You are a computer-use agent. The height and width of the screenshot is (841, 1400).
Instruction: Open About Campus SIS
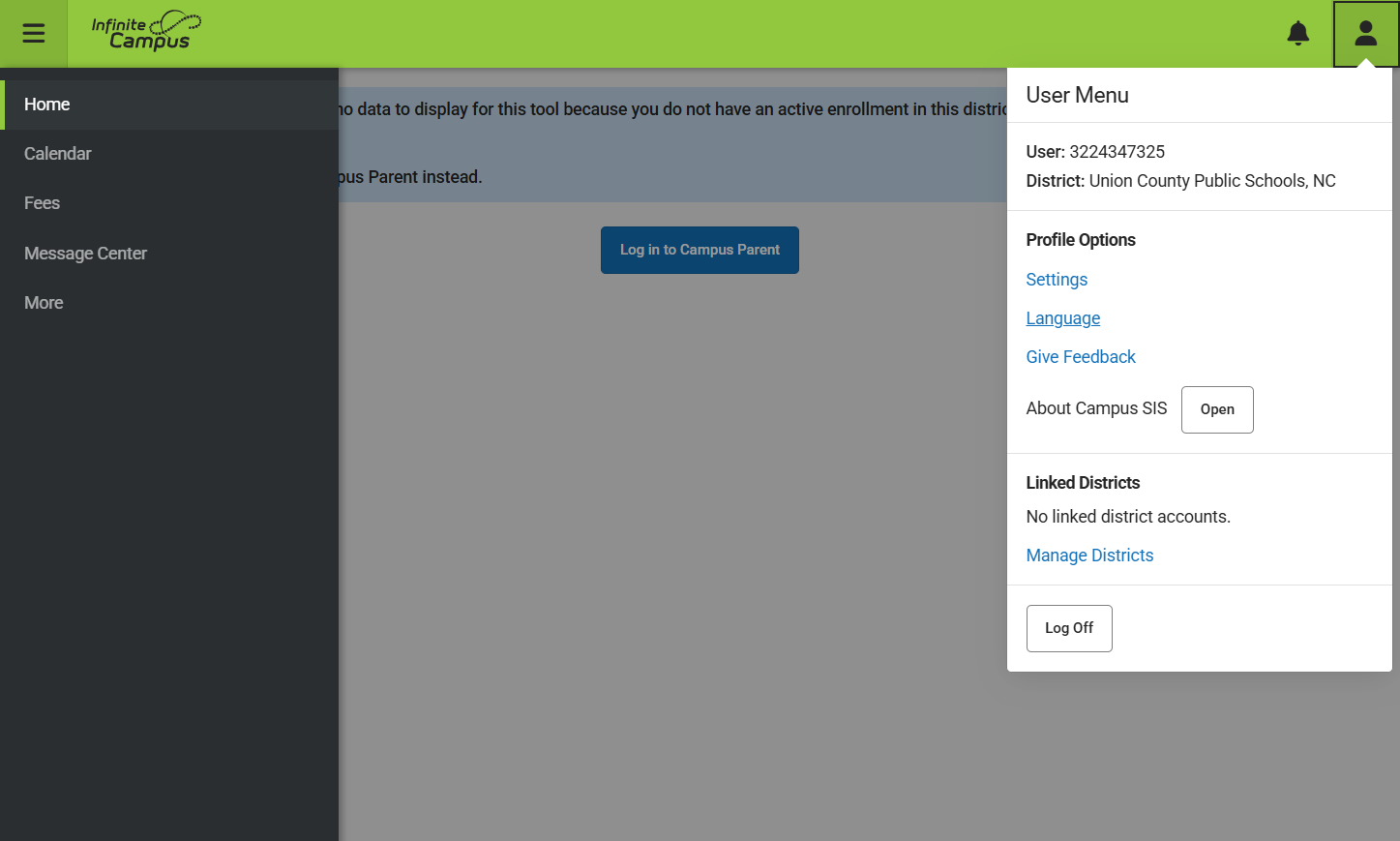point(1217,409)
